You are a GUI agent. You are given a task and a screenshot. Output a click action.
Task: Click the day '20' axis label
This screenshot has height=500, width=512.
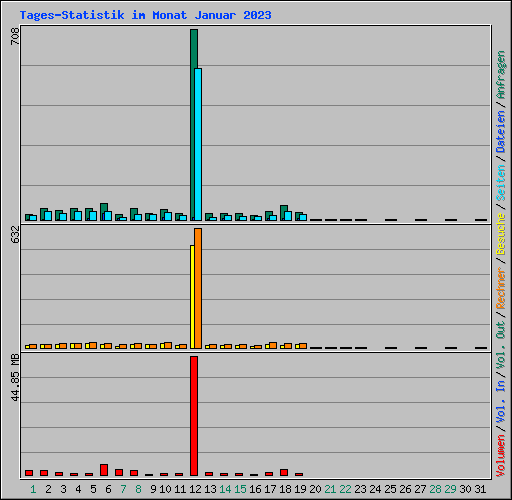pyautogui.click(x=315, y=489)
